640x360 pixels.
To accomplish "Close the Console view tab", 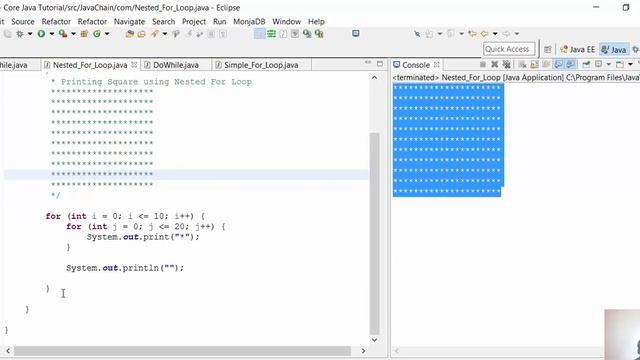I will [x=436, y=65].
